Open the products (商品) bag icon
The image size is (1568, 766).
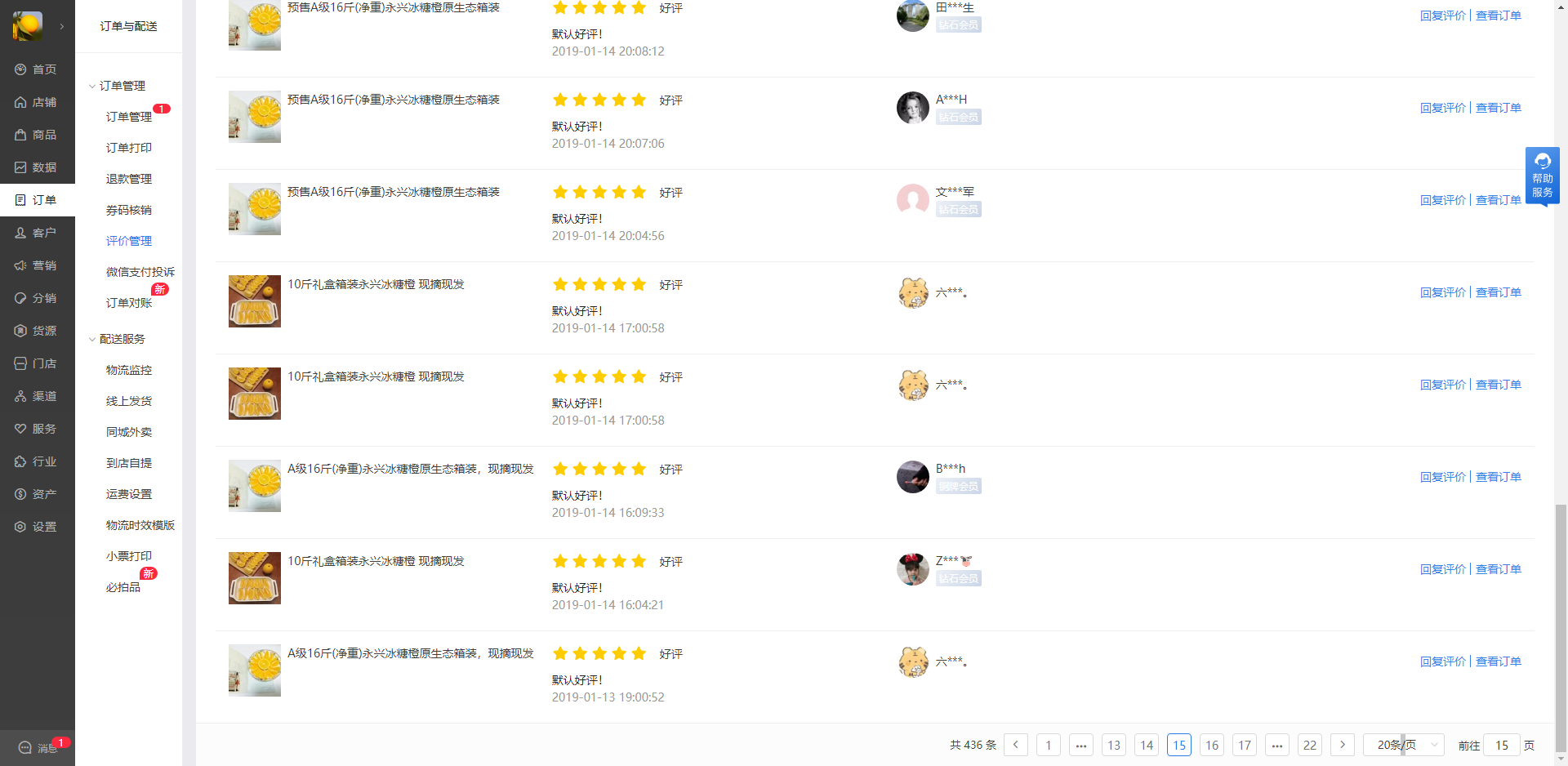20,135
